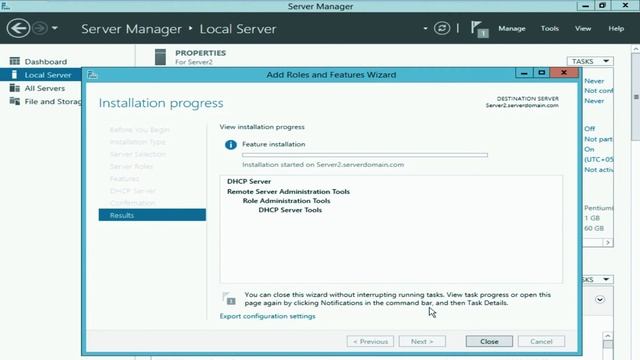
Task: Go back with the Server Manager back arrow
Action: coord(18,28)
